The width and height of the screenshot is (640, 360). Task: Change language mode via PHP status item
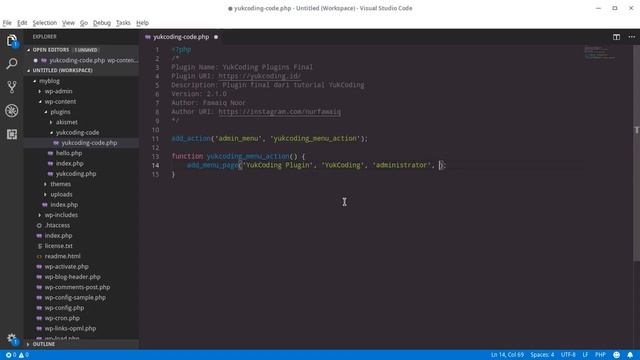600,355
